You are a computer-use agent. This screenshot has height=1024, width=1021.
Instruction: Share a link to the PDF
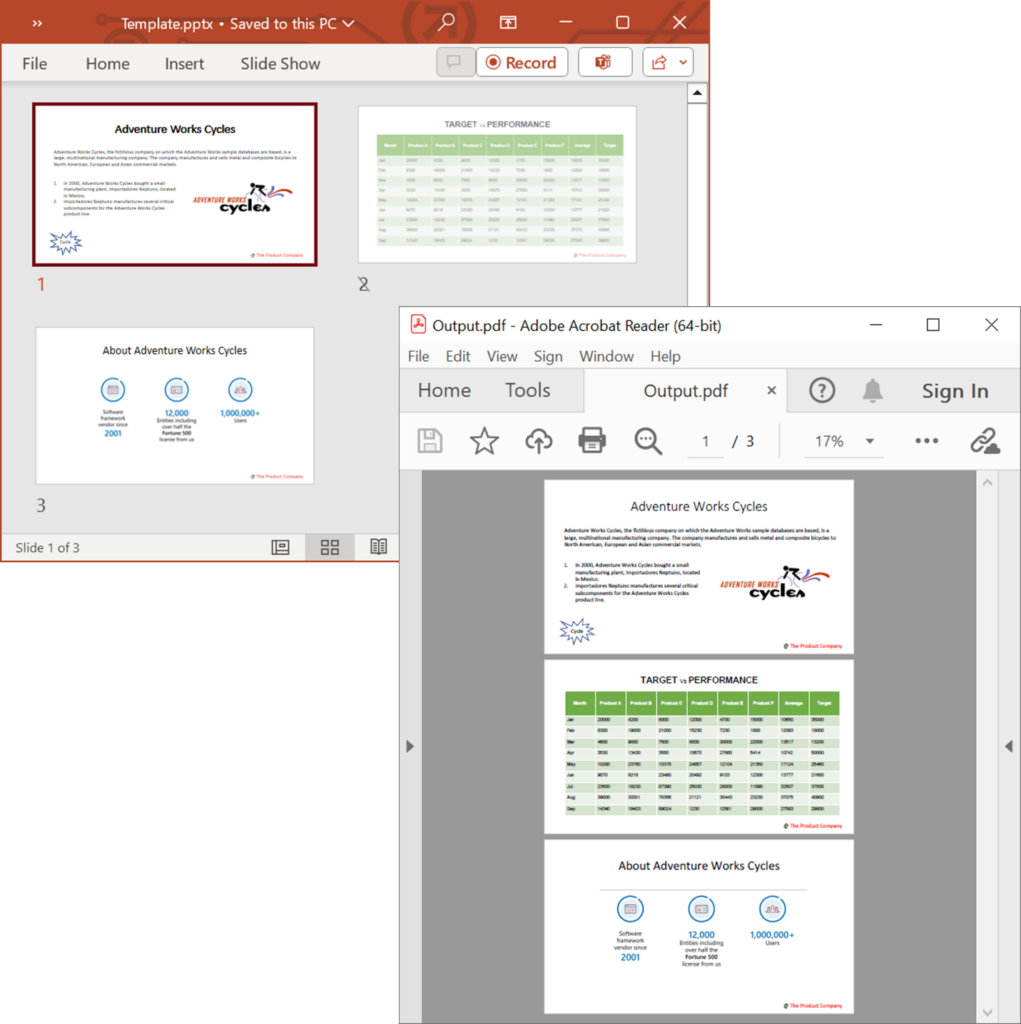tap(985, 441)
